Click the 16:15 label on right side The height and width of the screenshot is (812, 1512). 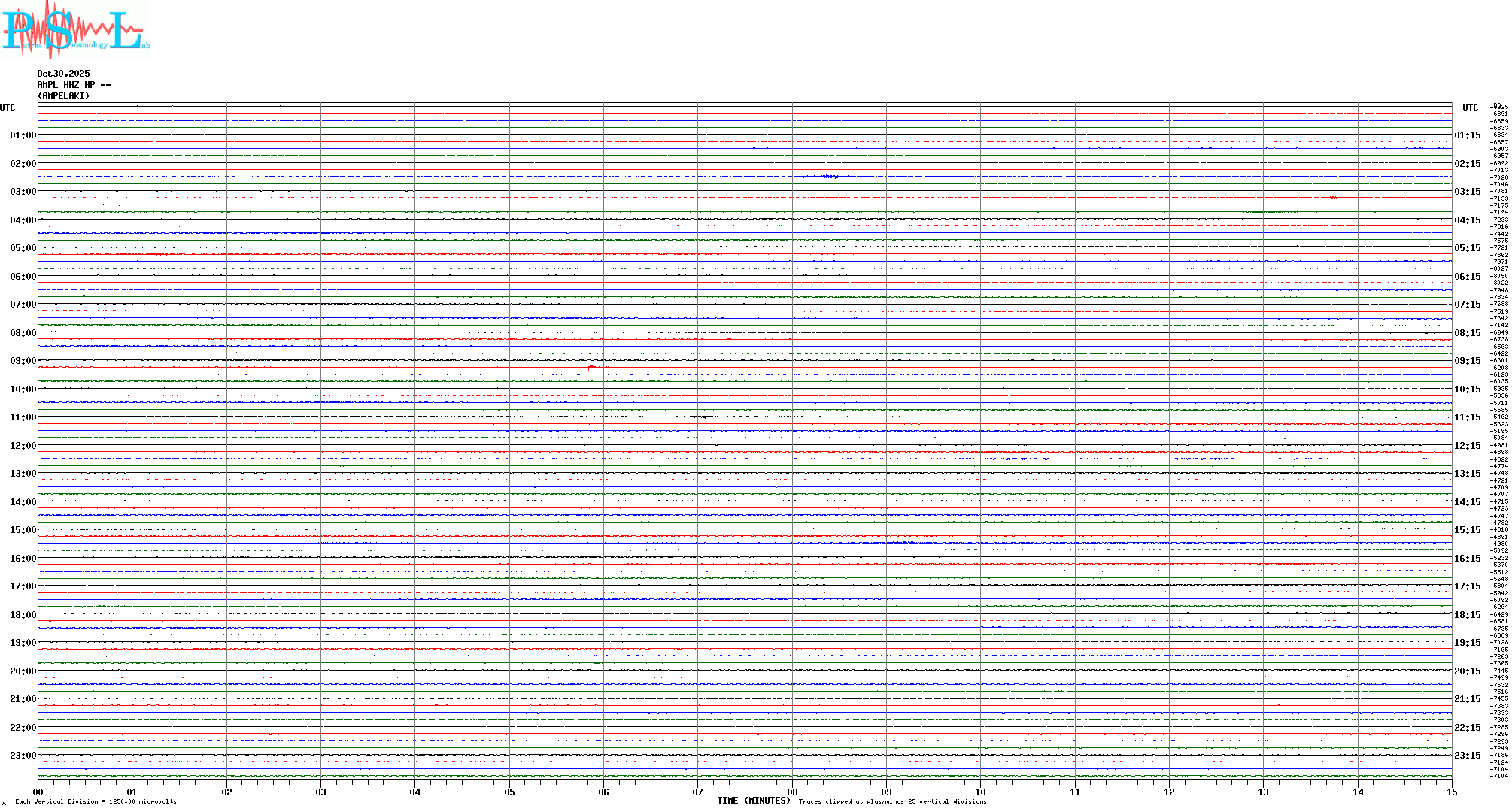(1467, 559)
